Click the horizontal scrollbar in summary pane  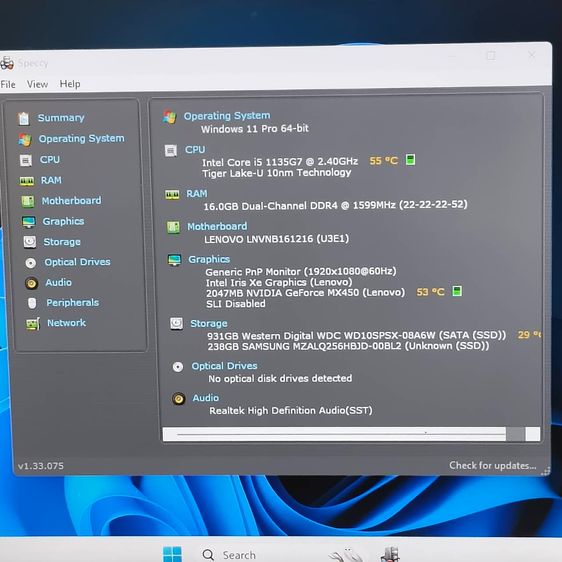point(351,434)
